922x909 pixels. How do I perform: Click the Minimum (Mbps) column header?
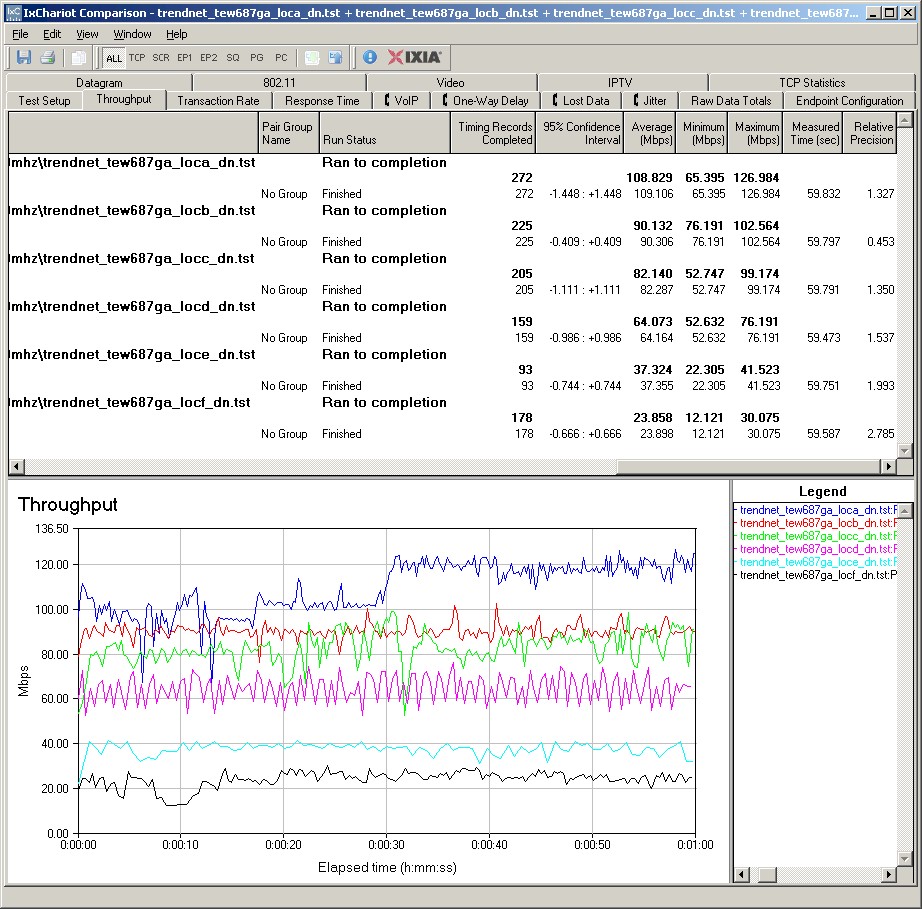pyautogui.click(x=702, y=133)
